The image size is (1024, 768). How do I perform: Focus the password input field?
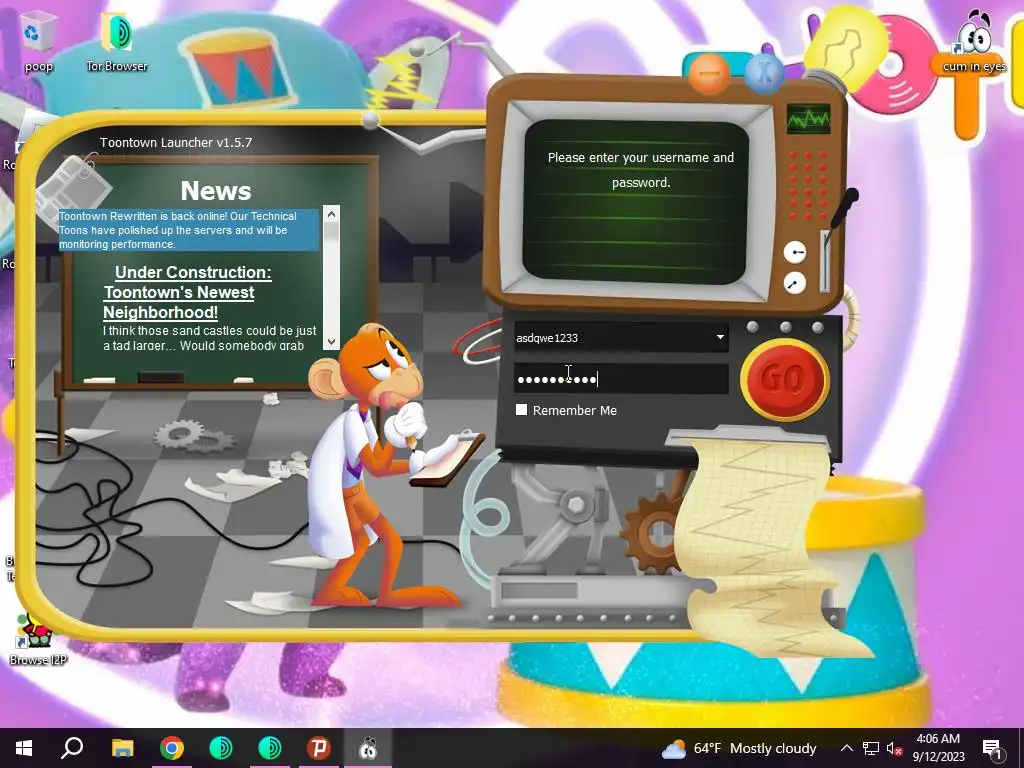pos(621,379)
